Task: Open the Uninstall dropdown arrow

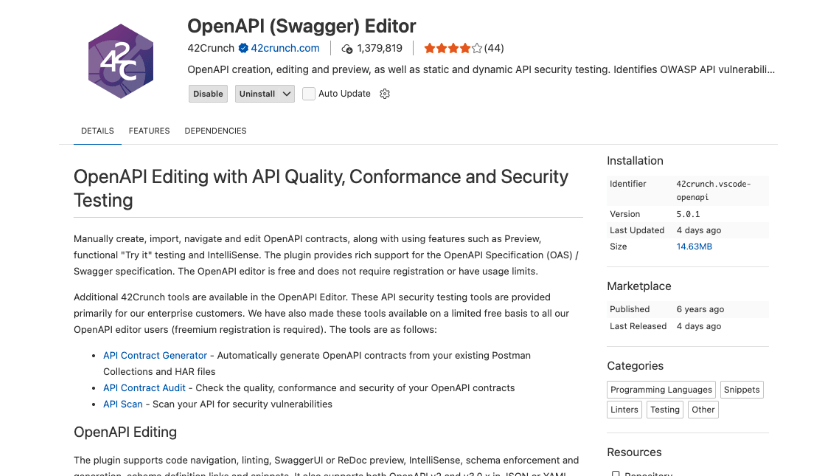Action: tap(287, 94)
